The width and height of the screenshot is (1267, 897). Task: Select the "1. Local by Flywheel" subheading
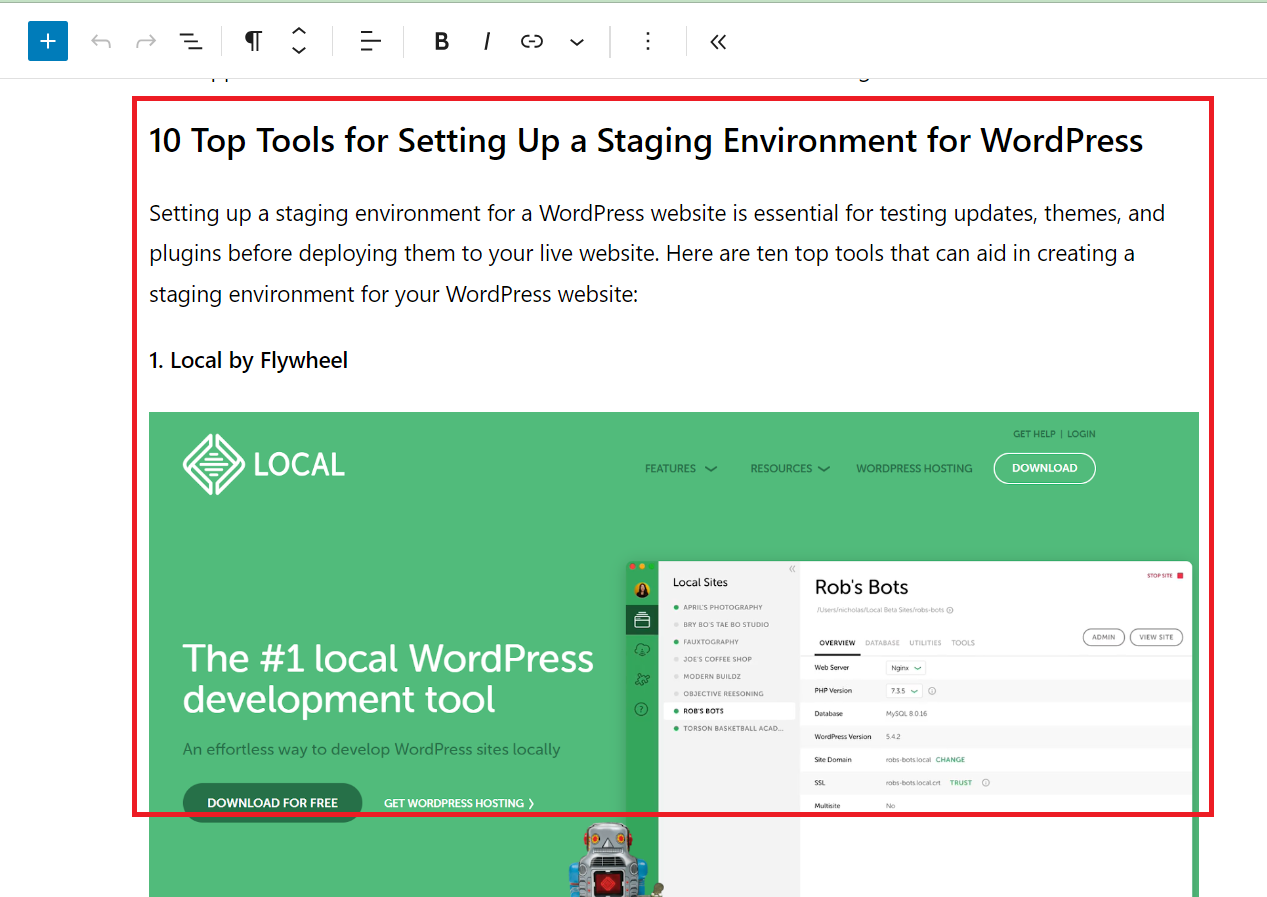click(249, 360)
